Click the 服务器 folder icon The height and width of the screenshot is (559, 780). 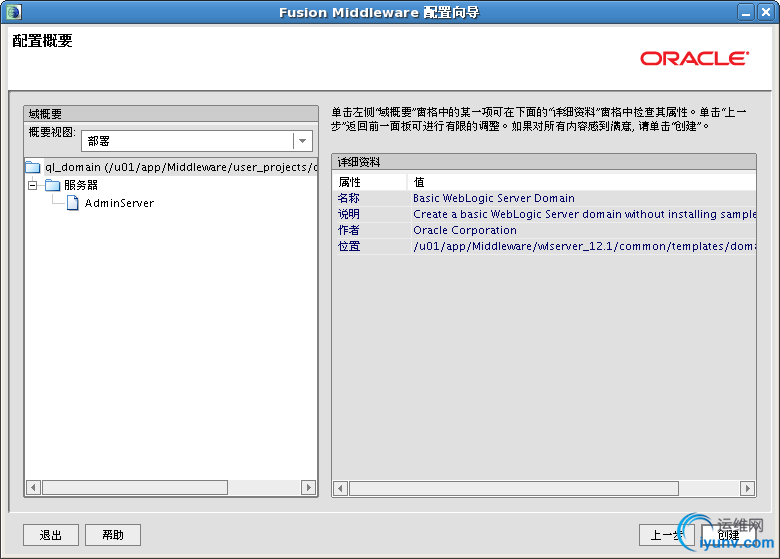point(53,186)
